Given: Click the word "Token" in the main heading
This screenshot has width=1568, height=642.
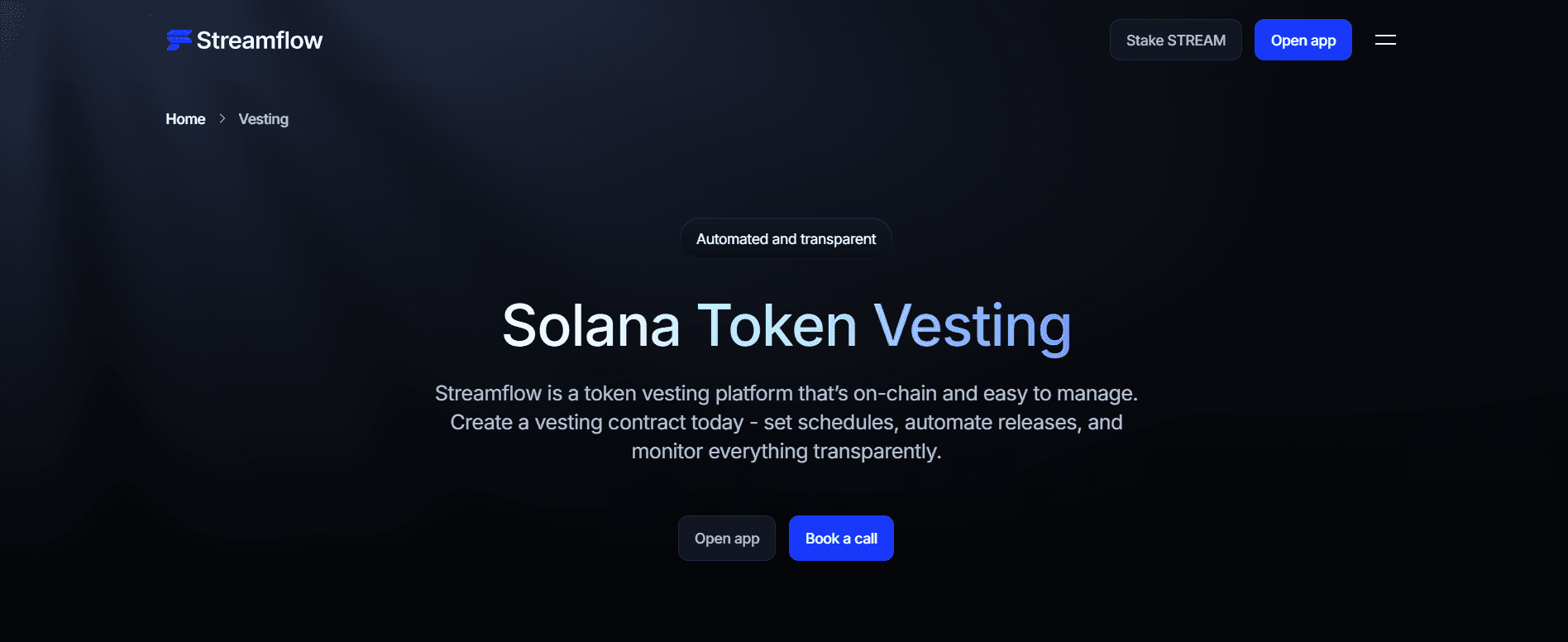Looking at the screenshot, I should point(779,325).
